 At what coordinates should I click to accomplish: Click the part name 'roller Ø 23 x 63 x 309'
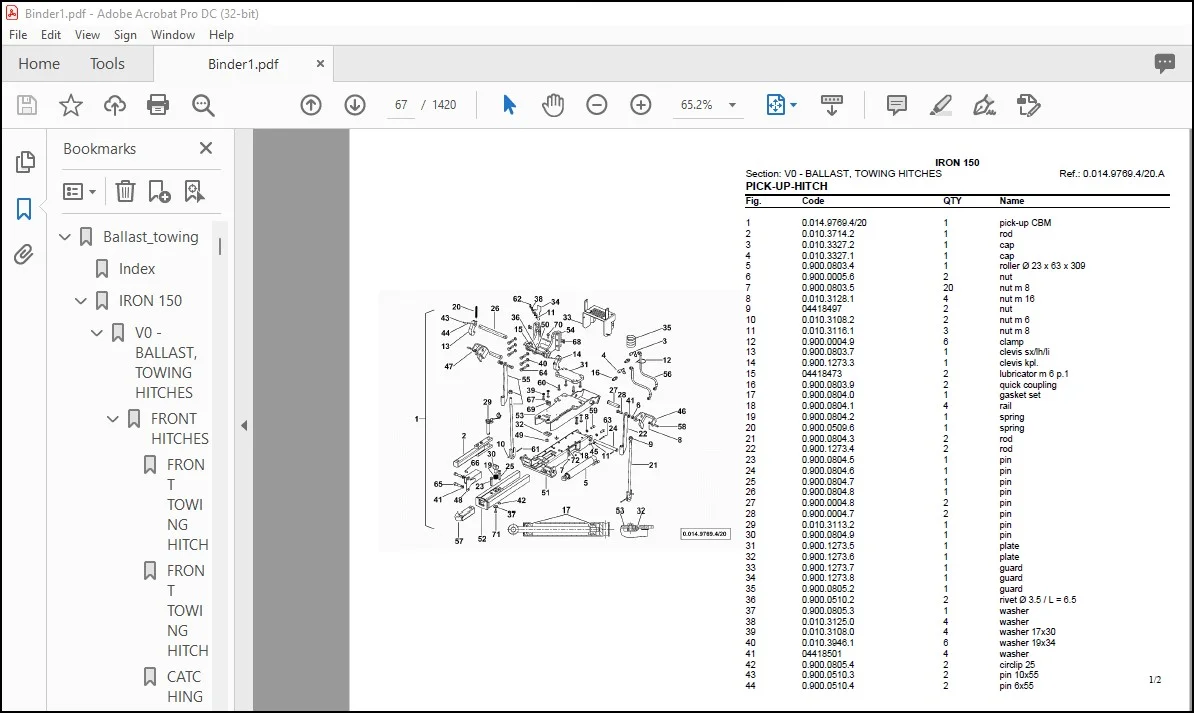pos(1042,266)
